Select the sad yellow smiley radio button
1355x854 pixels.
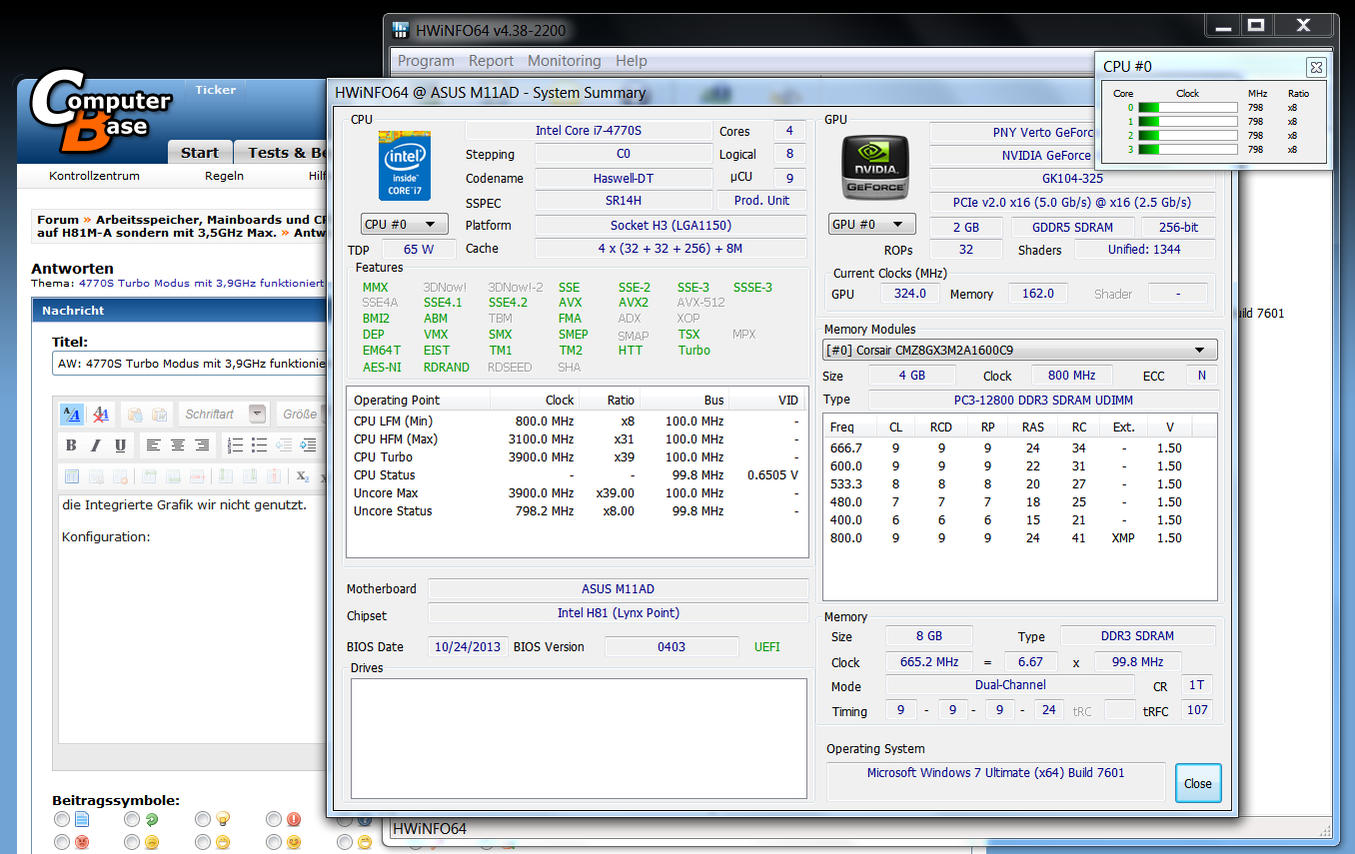click(x=132, y=843)
